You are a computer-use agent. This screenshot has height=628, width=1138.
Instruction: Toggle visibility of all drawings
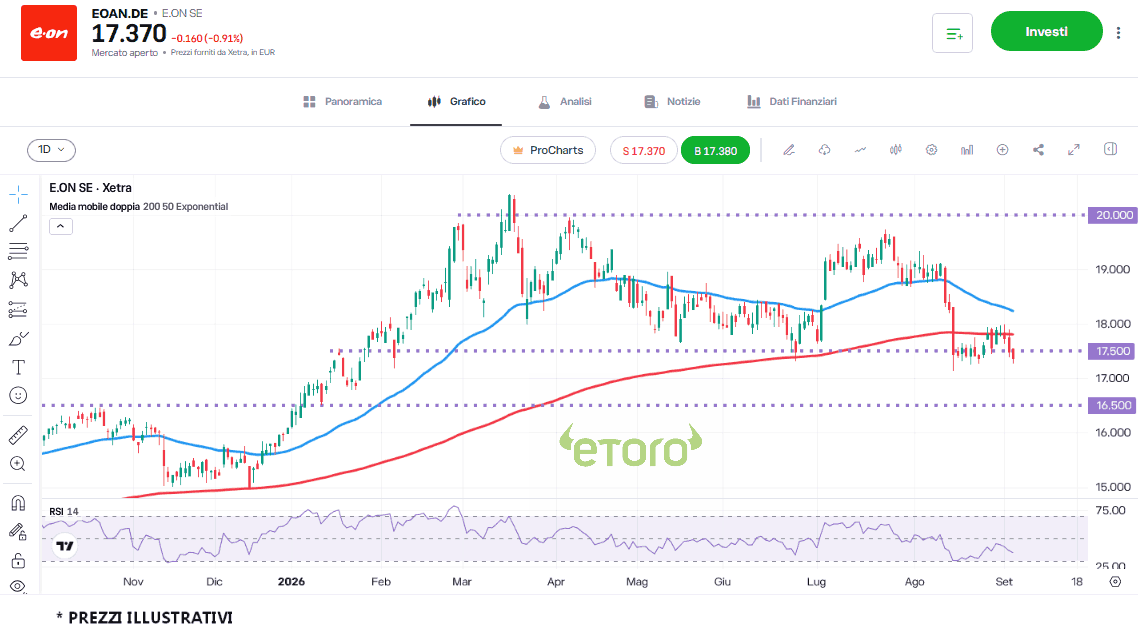(x=18, y=586)
